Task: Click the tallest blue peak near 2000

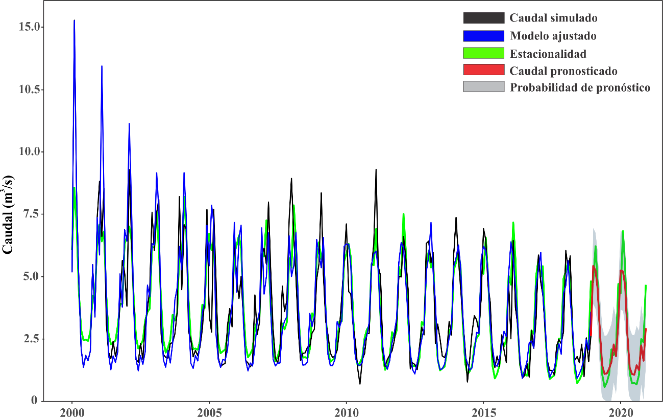Action: 74,22
